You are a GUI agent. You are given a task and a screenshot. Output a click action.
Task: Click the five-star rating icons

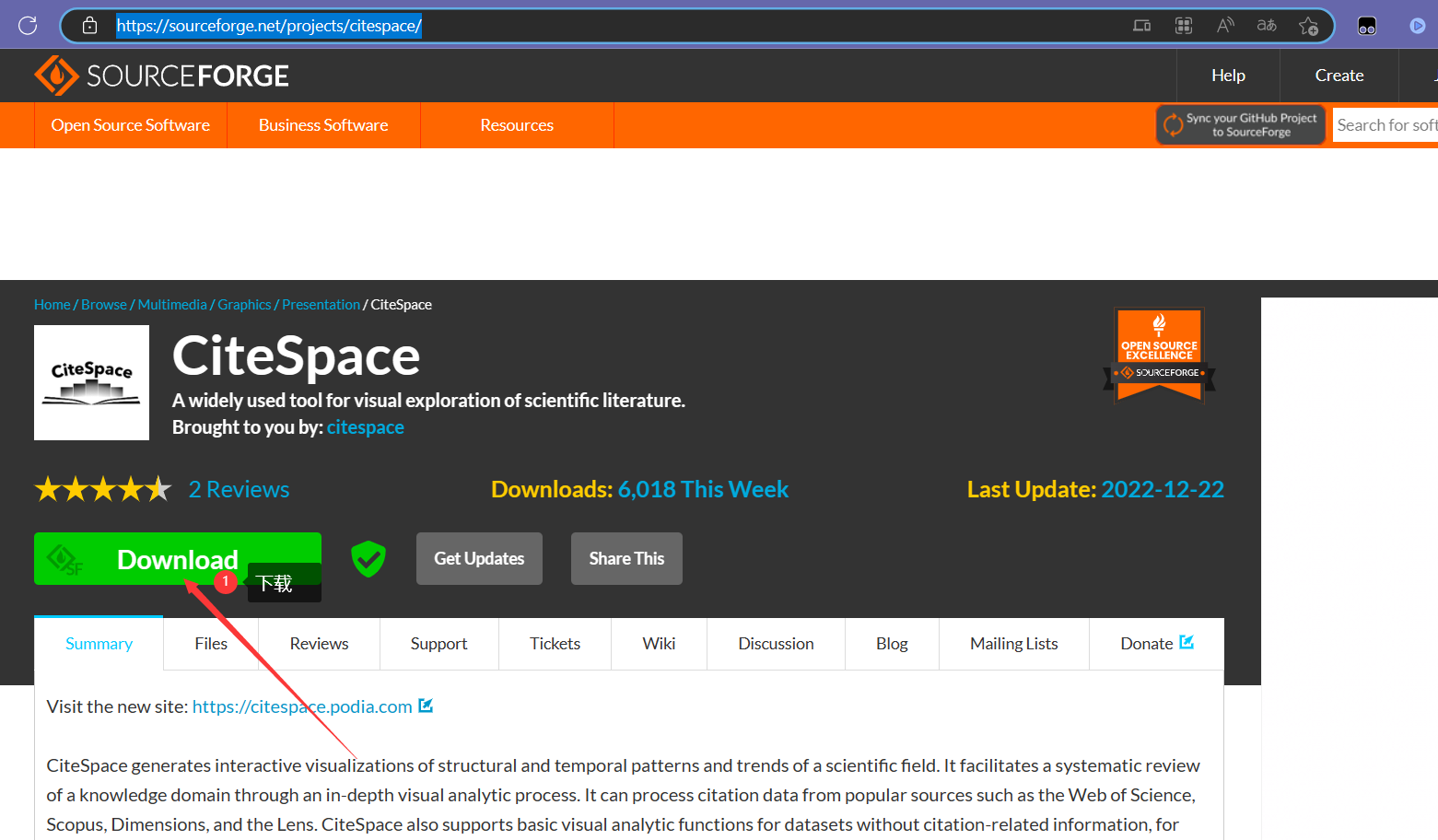click(x=103, y=489)
